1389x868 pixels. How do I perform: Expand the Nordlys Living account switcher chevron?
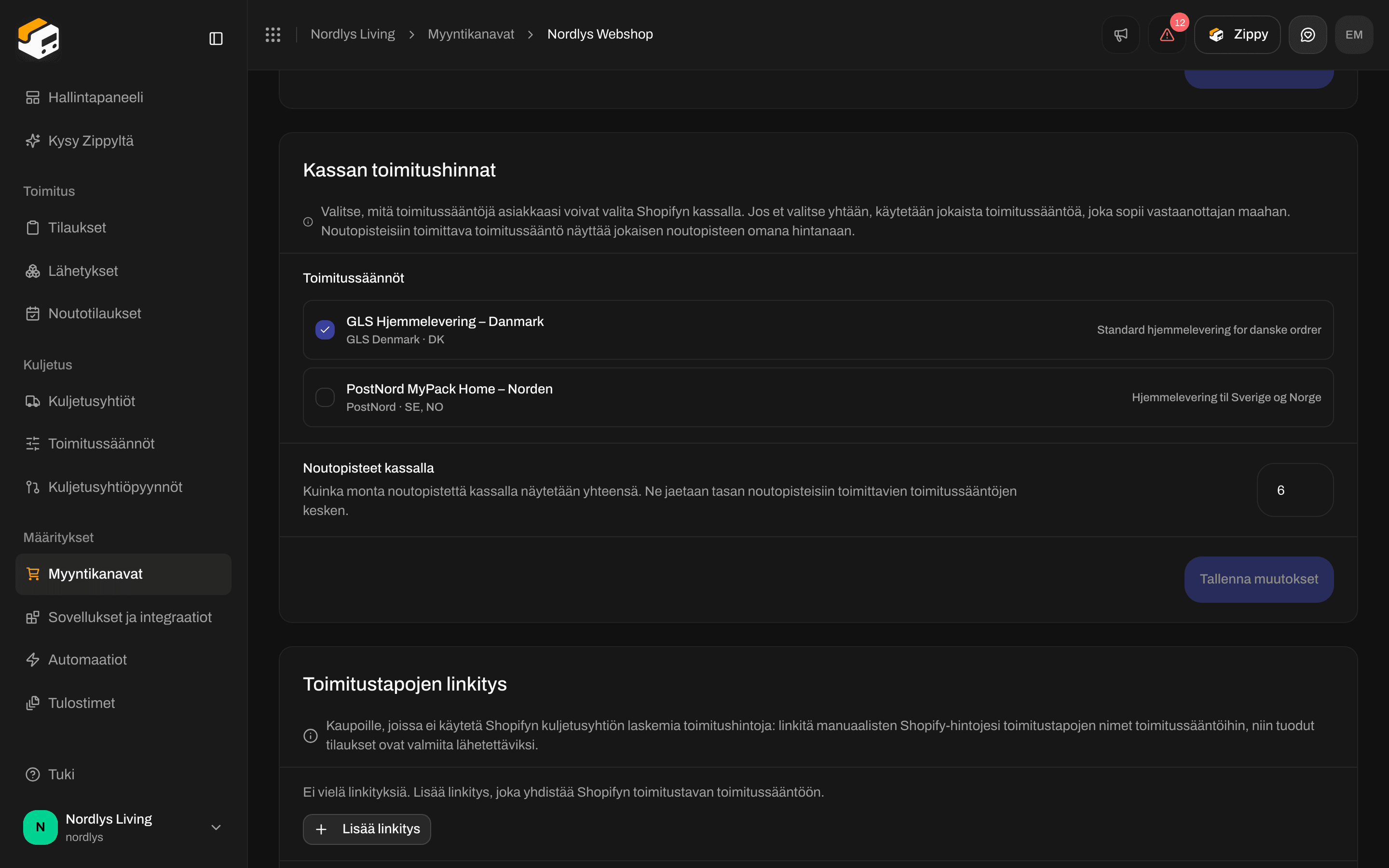point(216,827)
